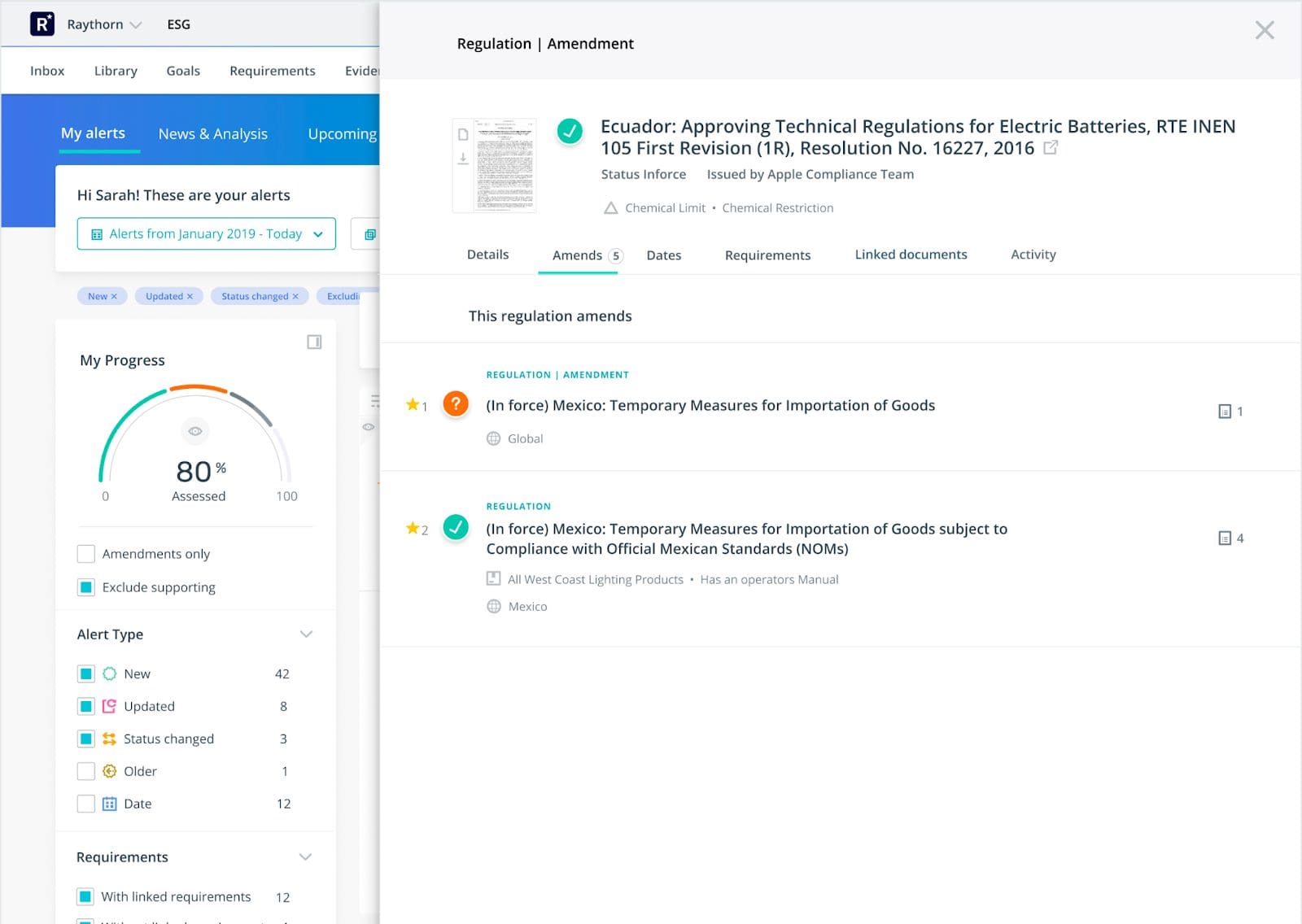
Task: Click the eye icon in progress gauge
Action: coord(195,431)
